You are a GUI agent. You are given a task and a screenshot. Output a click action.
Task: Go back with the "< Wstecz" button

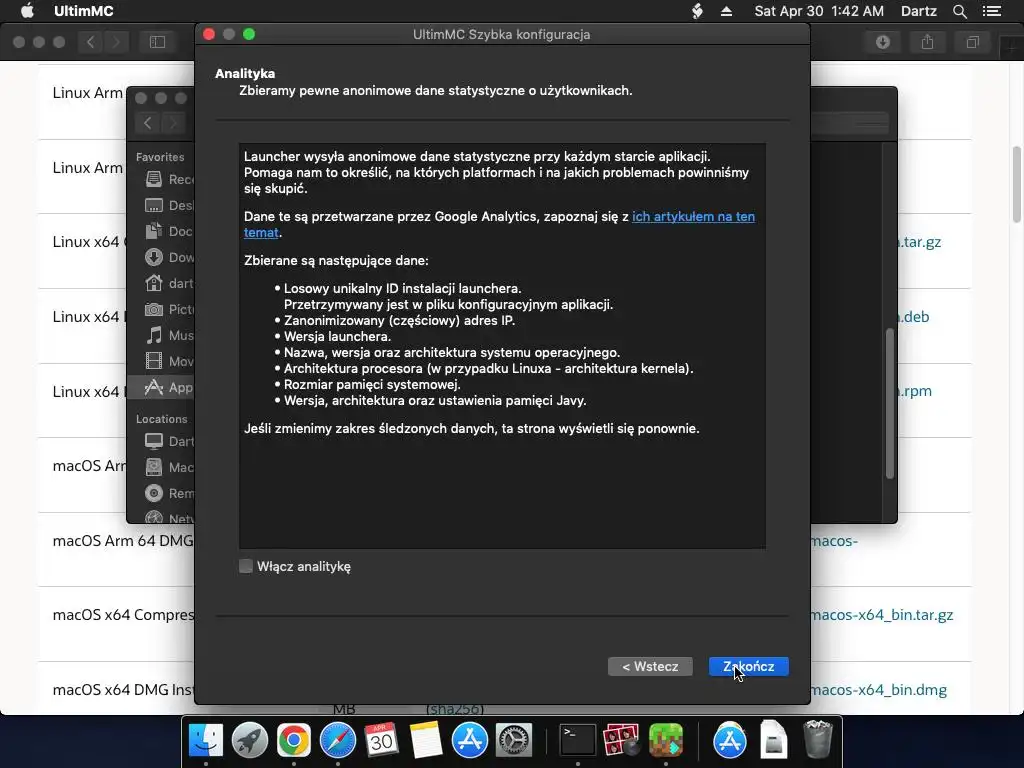tap(650, 666)
